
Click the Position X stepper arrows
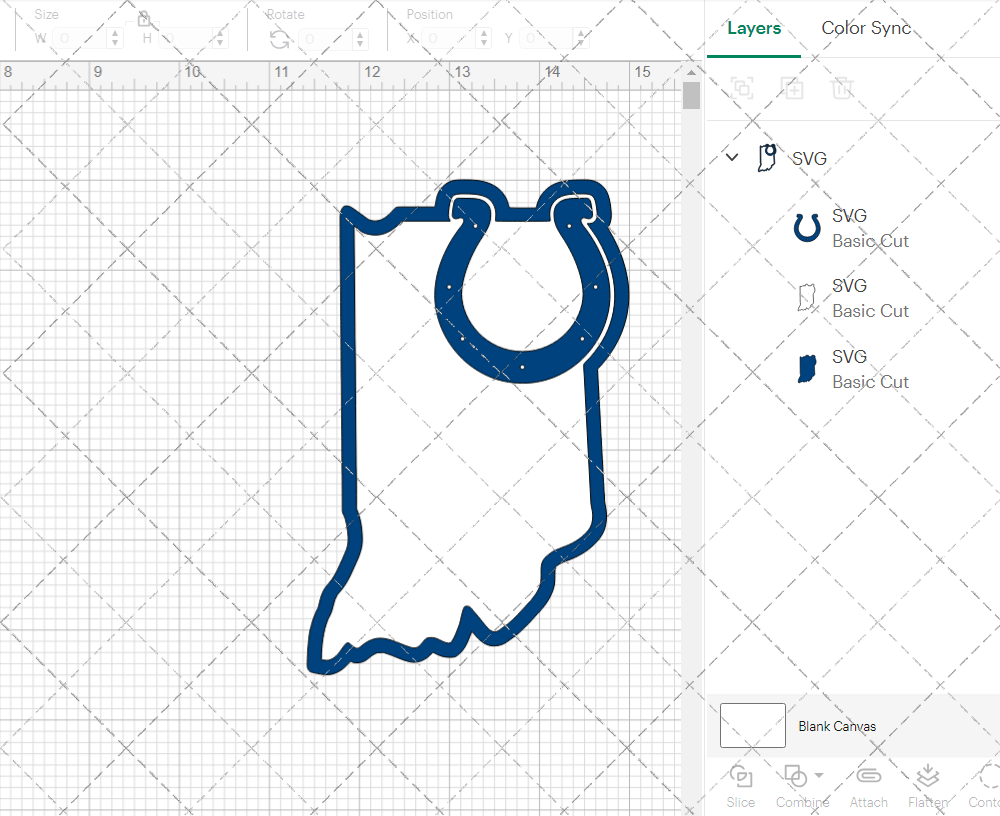coord(485,38)
